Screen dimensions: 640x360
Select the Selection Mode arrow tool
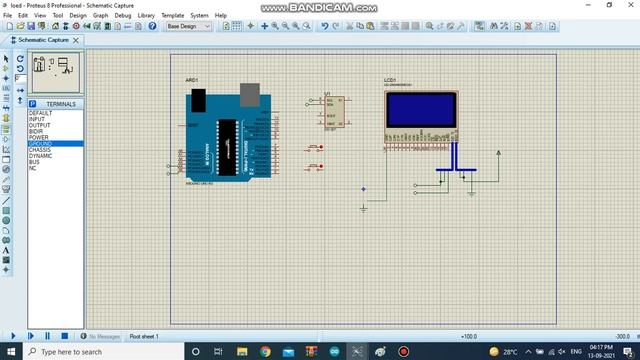6,59
